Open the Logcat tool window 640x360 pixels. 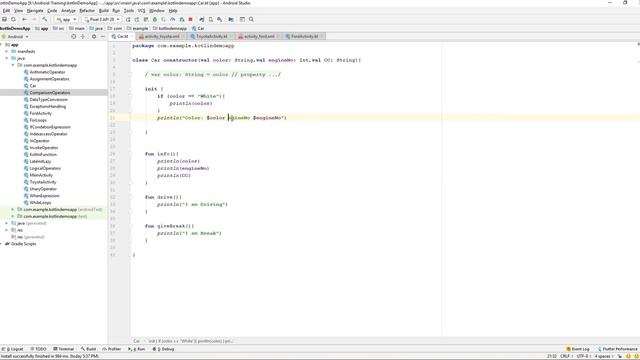13,349
